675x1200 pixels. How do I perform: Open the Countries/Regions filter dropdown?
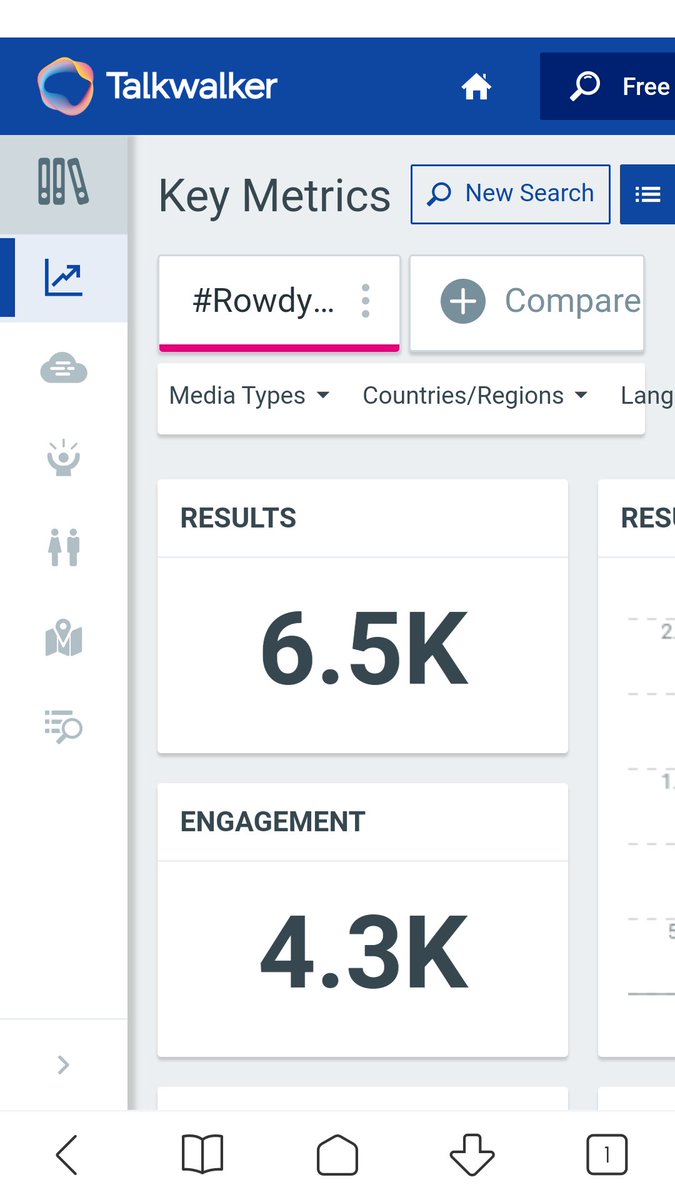coord(475,396)
